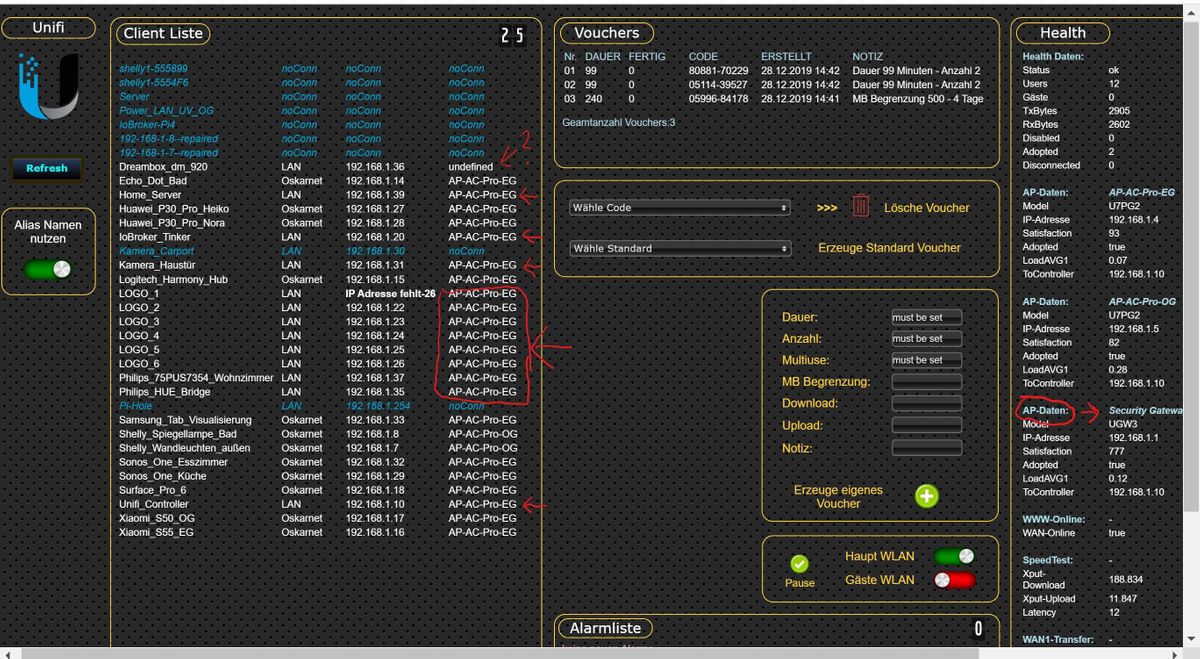Click voucher code 05996-84178
This screenshot has height=659, width=1200.
pyautogui.click(x=718, y=99)
